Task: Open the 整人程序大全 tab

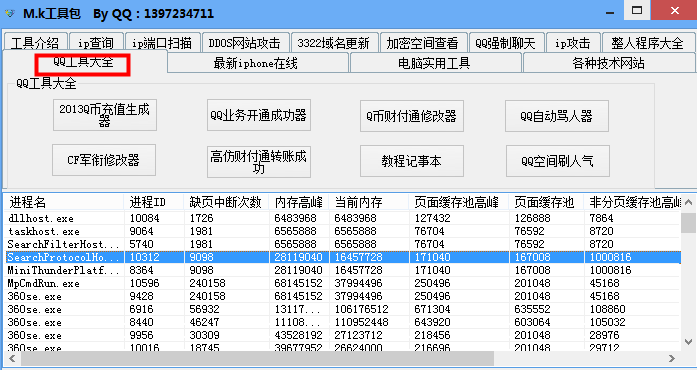Action: click(648, 43)
